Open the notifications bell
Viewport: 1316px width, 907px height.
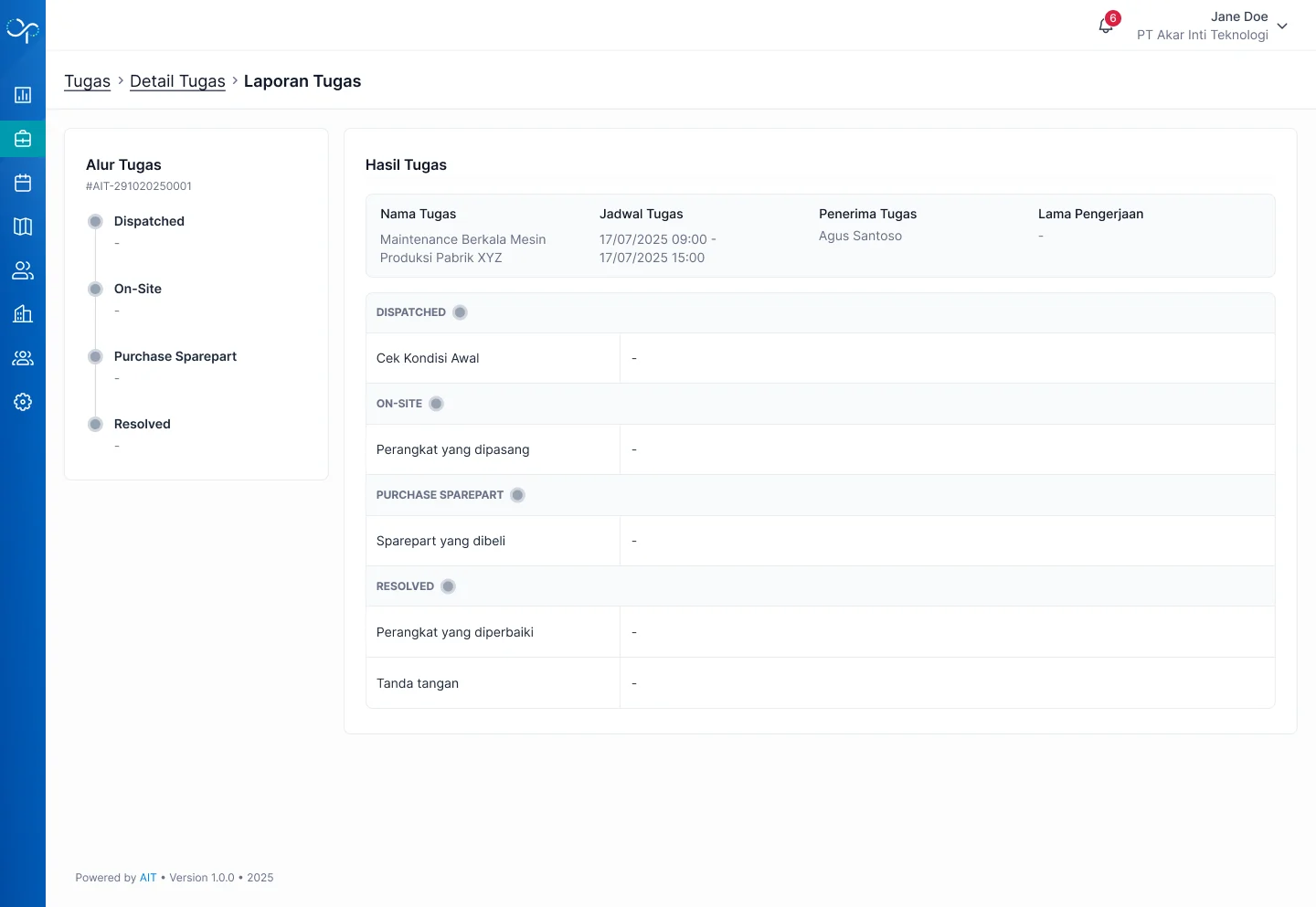[1106, 26]
